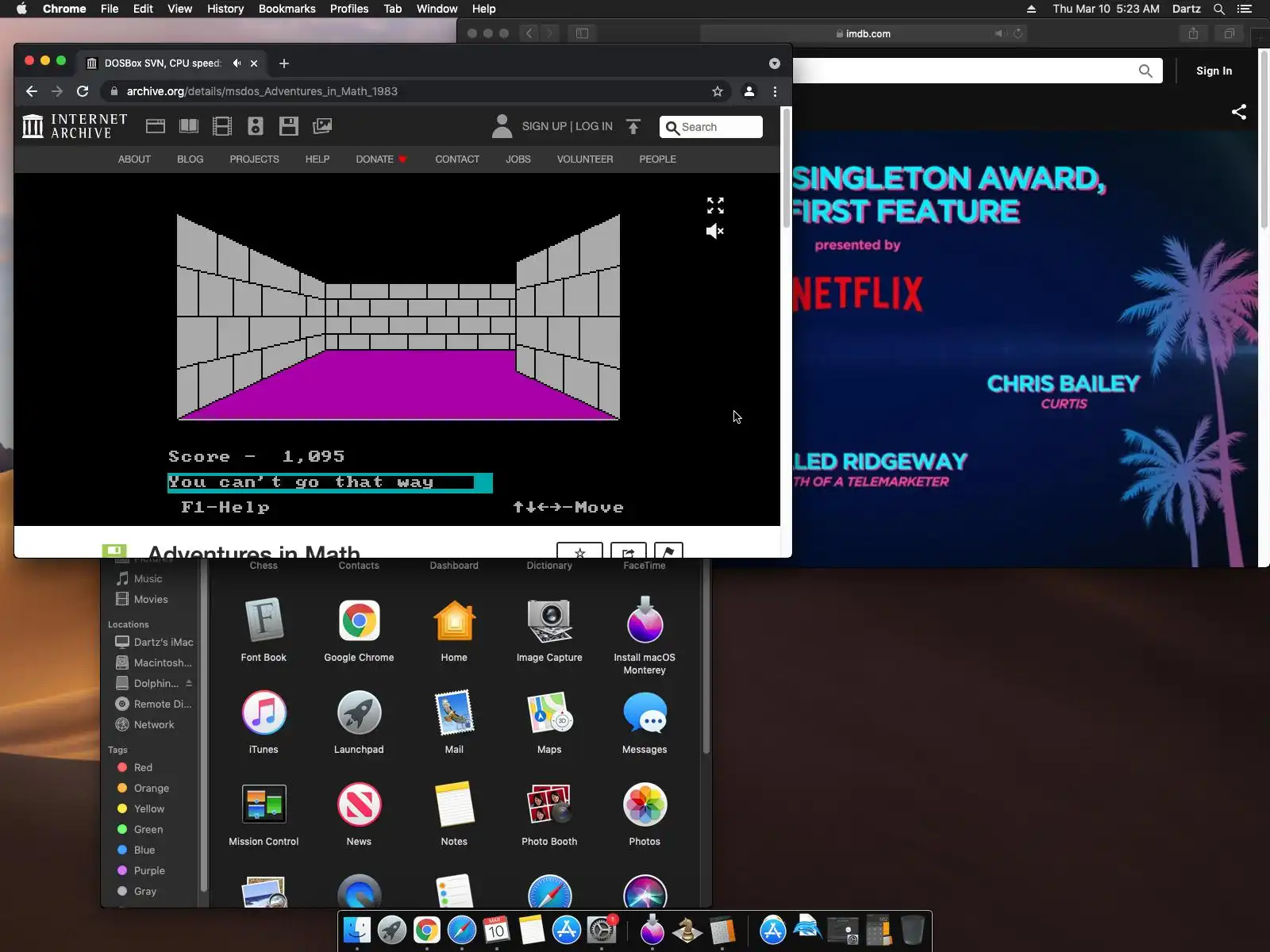Reload the archive.org page

coord(83,91)
